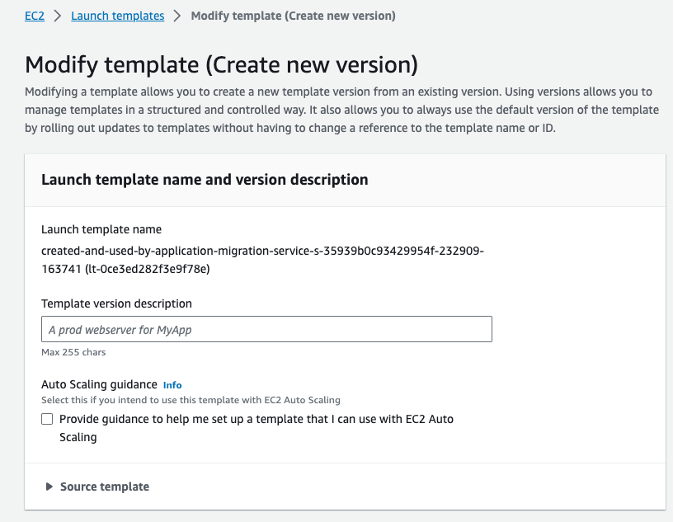Image resolution: width=675 pixels, height=522 pixels.
Task: Click the Modify template page heading
Action: tap(220, 65)
